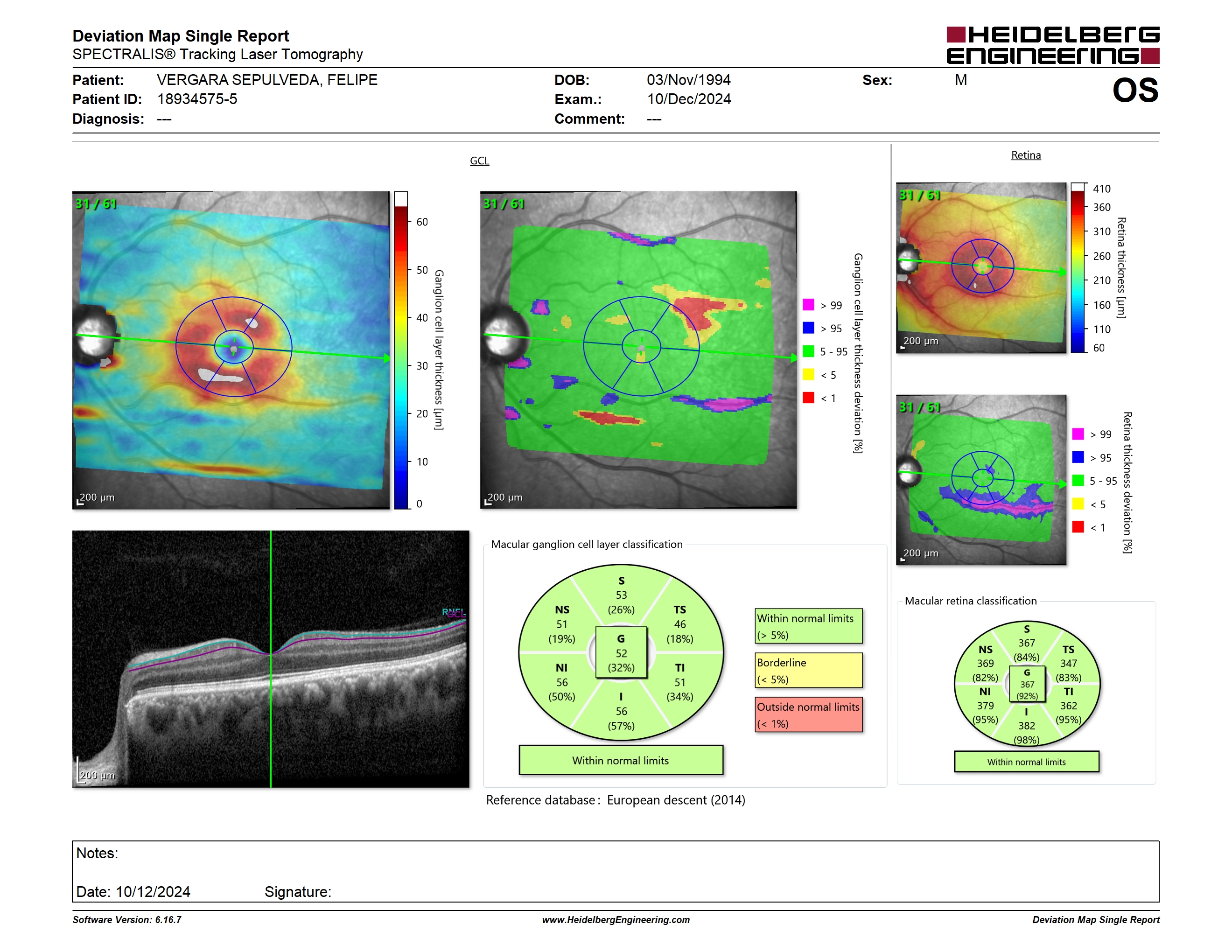
Task: Click the green '5 - 95' retina deviation swatch
Action: (1078, 481)
